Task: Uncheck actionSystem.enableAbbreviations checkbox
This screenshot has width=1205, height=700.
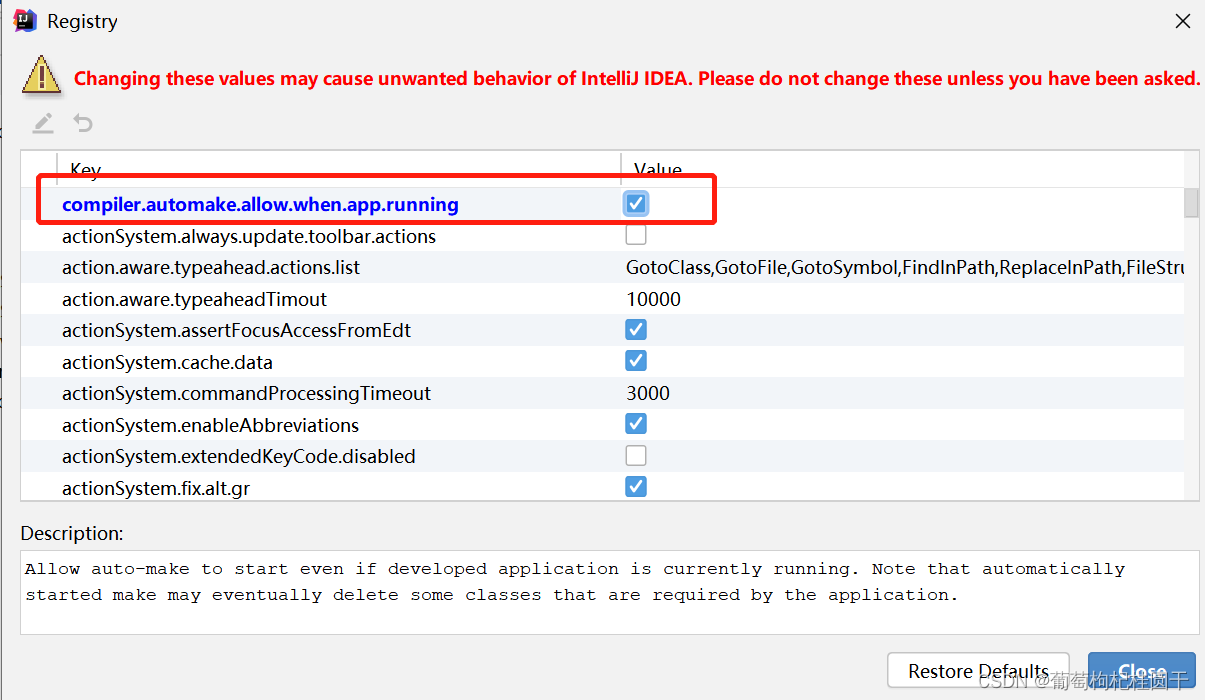Action: point(636,424)
